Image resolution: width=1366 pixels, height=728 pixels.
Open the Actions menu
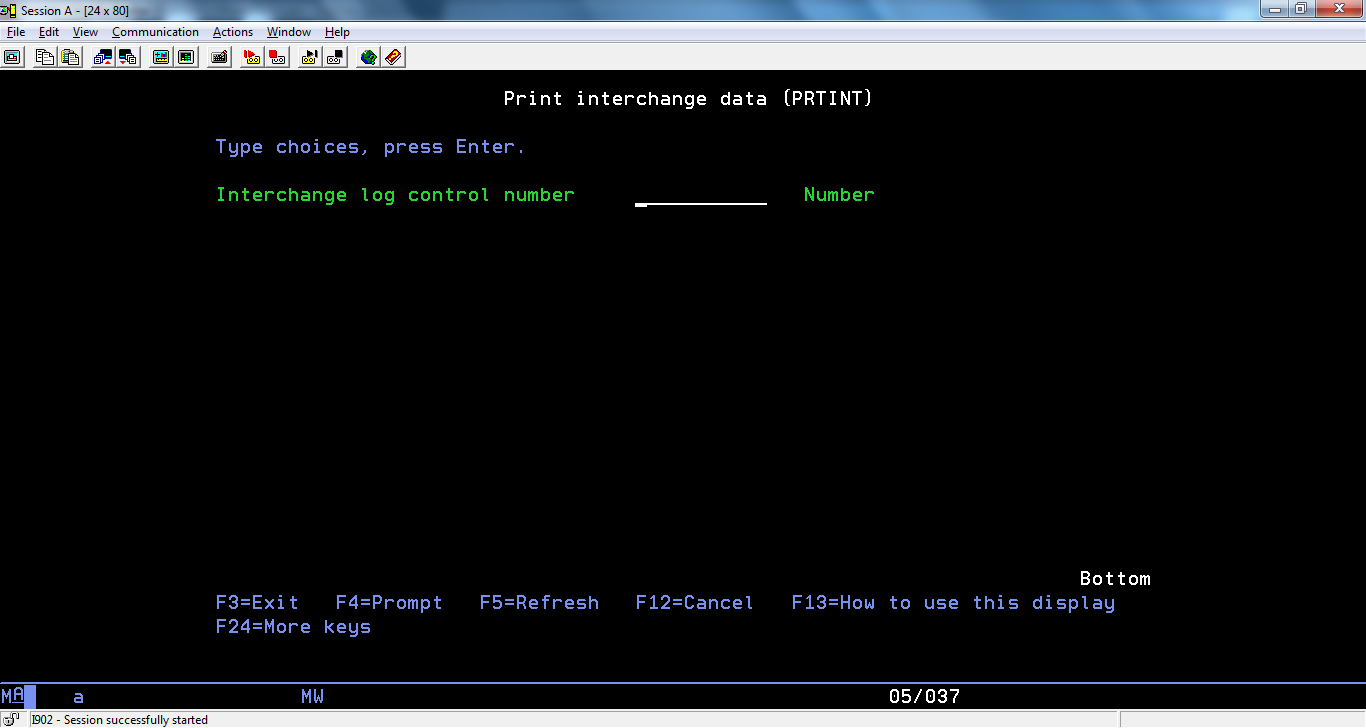tap(233, 32)
